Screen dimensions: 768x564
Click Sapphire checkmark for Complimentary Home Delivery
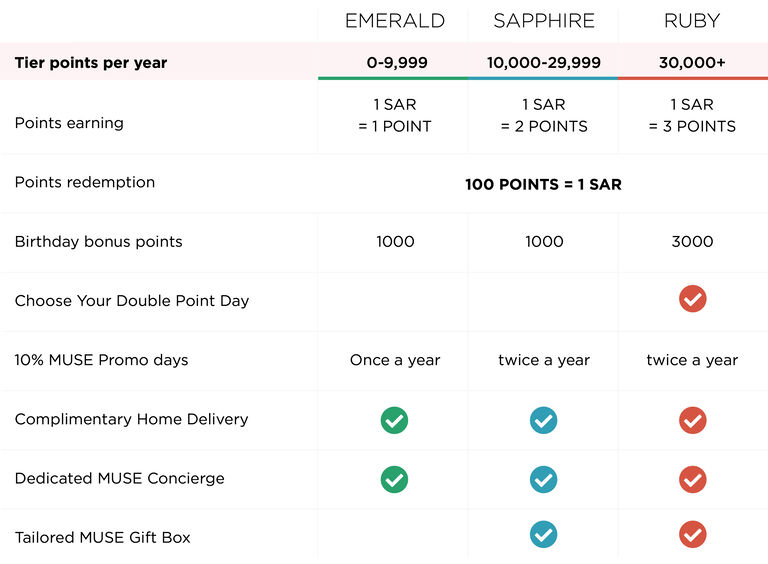[x=543, y=420]
